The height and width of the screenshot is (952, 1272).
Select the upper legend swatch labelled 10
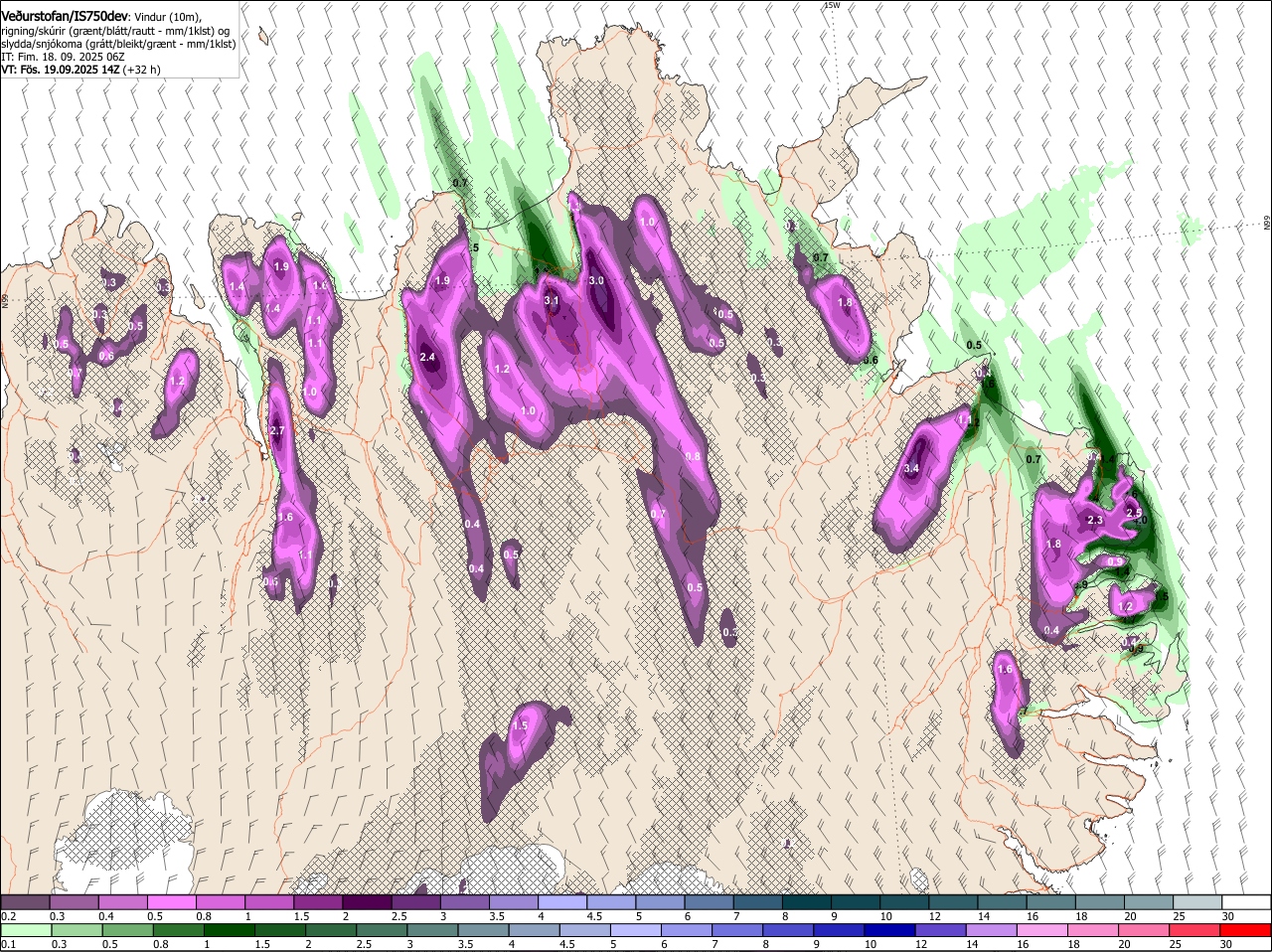tap(902, 901)
